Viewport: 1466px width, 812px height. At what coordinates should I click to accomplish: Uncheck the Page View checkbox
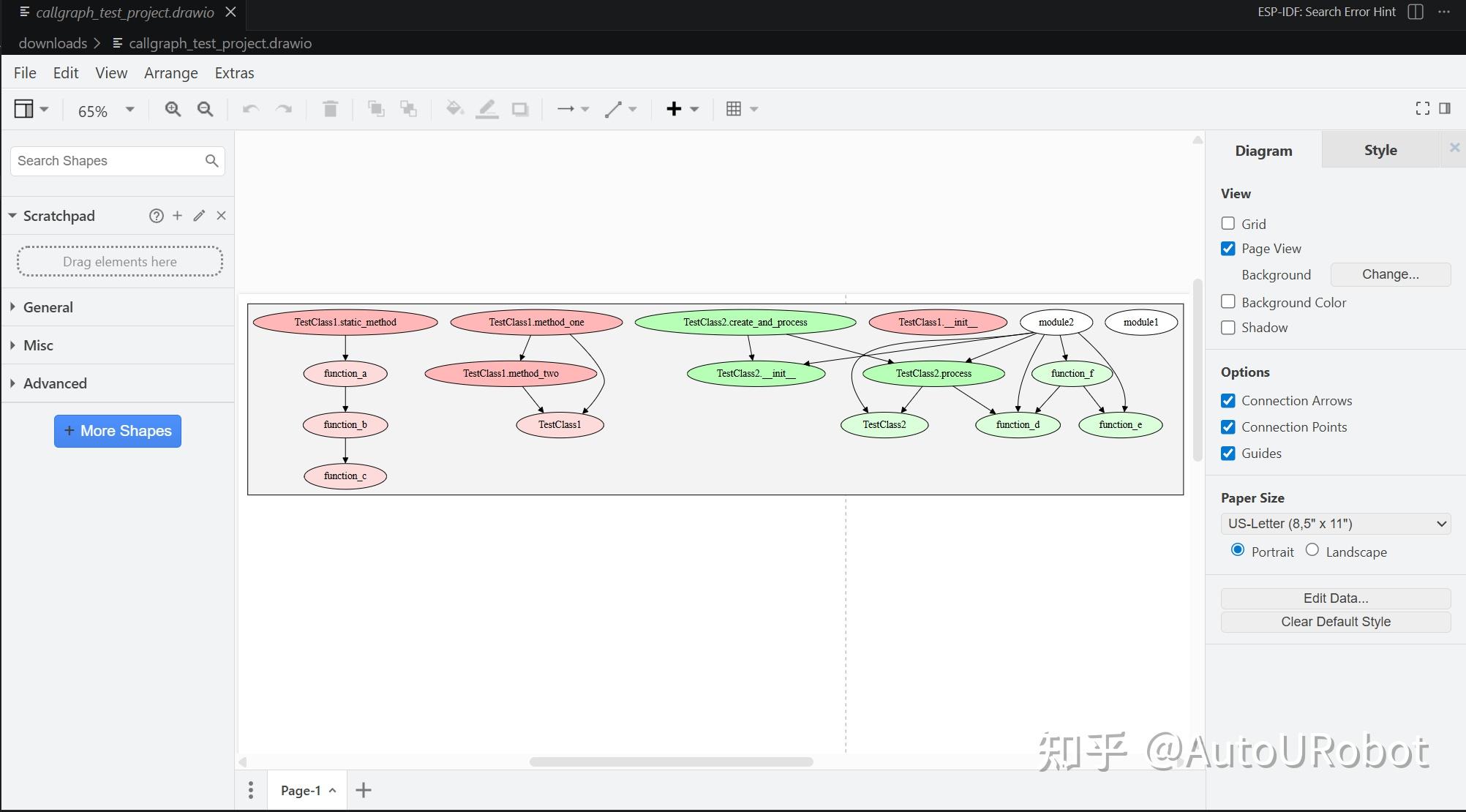pos(1228,248)
